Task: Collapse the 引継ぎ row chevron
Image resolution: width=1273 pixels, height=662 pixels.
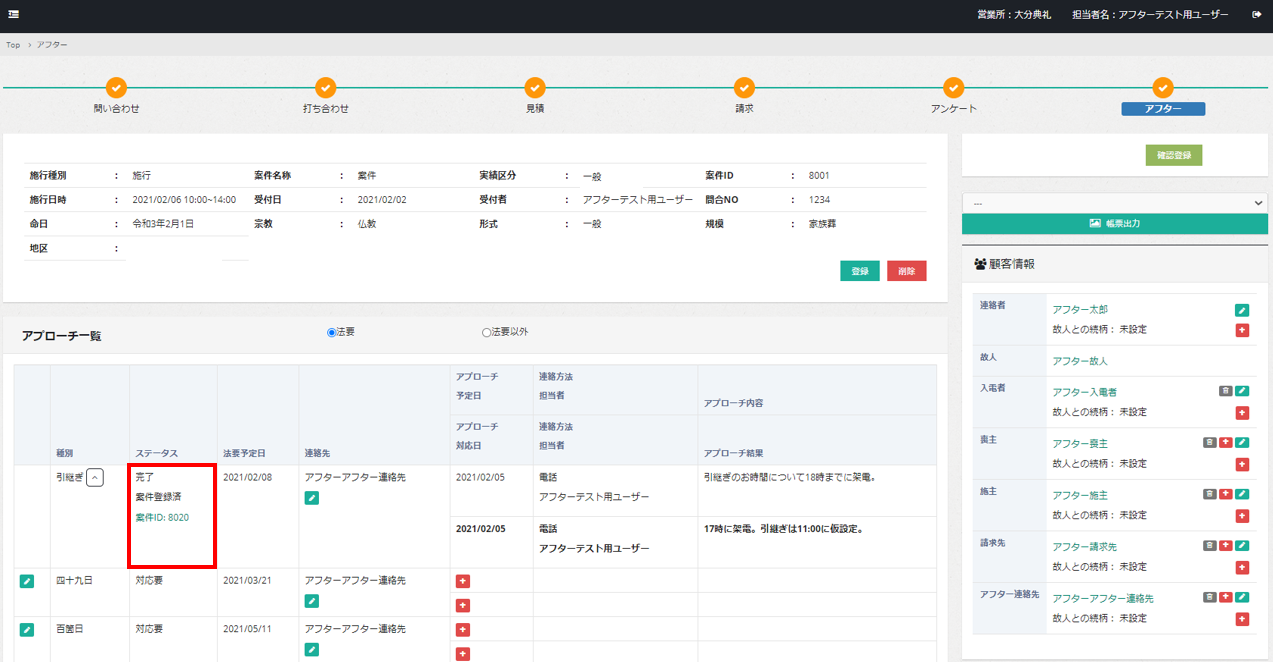Action: click(94, 478)
